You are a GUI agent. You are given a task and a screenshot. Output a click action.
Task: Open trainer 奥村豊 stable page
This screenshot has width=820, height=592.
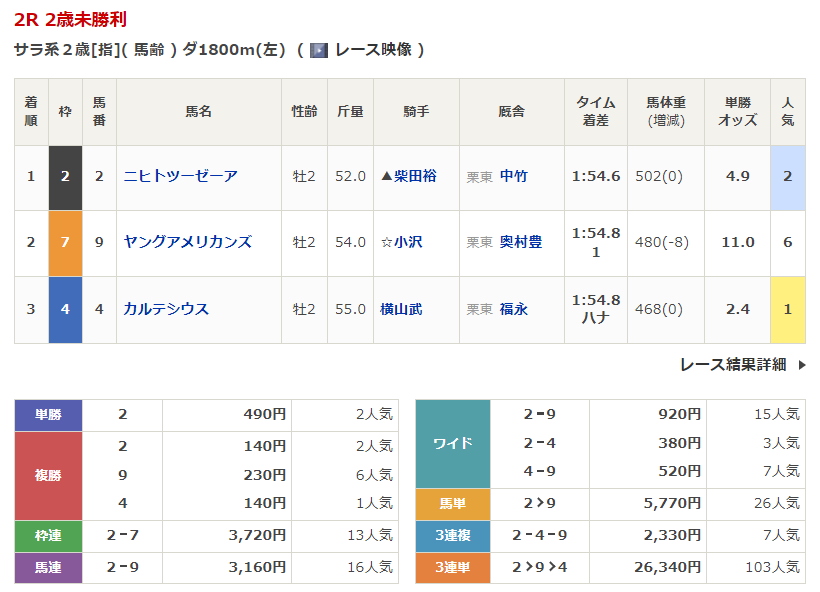[521, 242]
